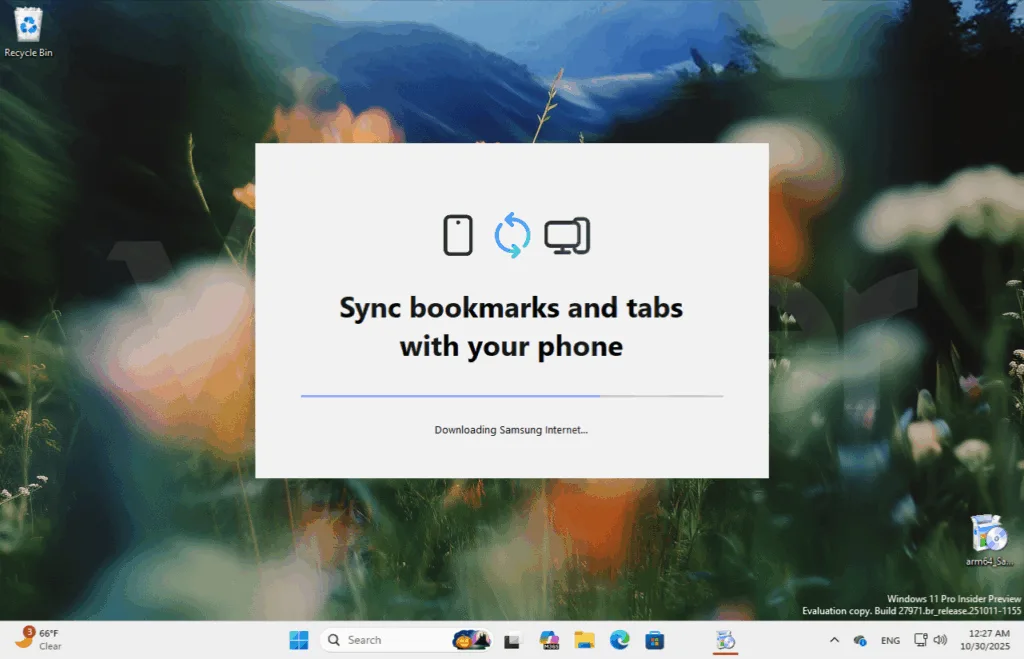Click the OneDrive cloud tray icon

click(x=860, y=640)
